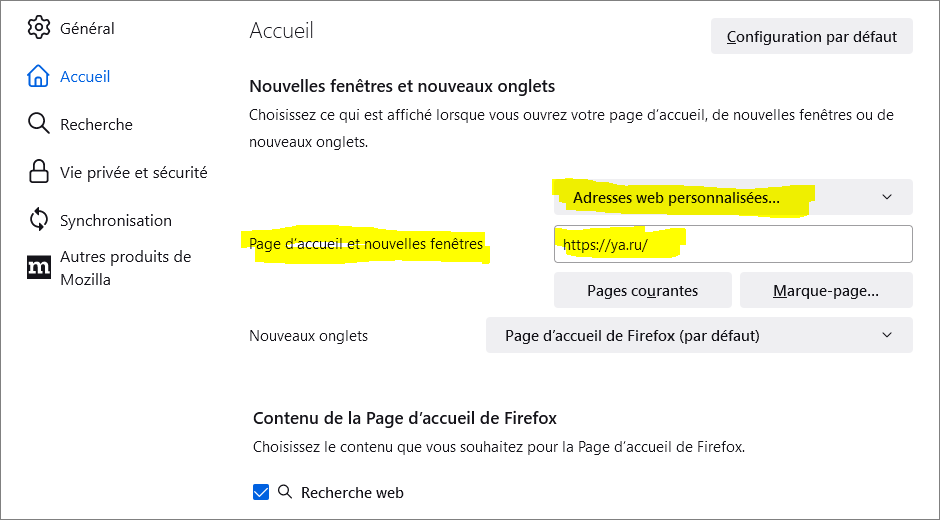The width and height of the screenshot is (940, 520).
Task: Click the magnifier icon beside Recherche web
Action: point(285,492)
